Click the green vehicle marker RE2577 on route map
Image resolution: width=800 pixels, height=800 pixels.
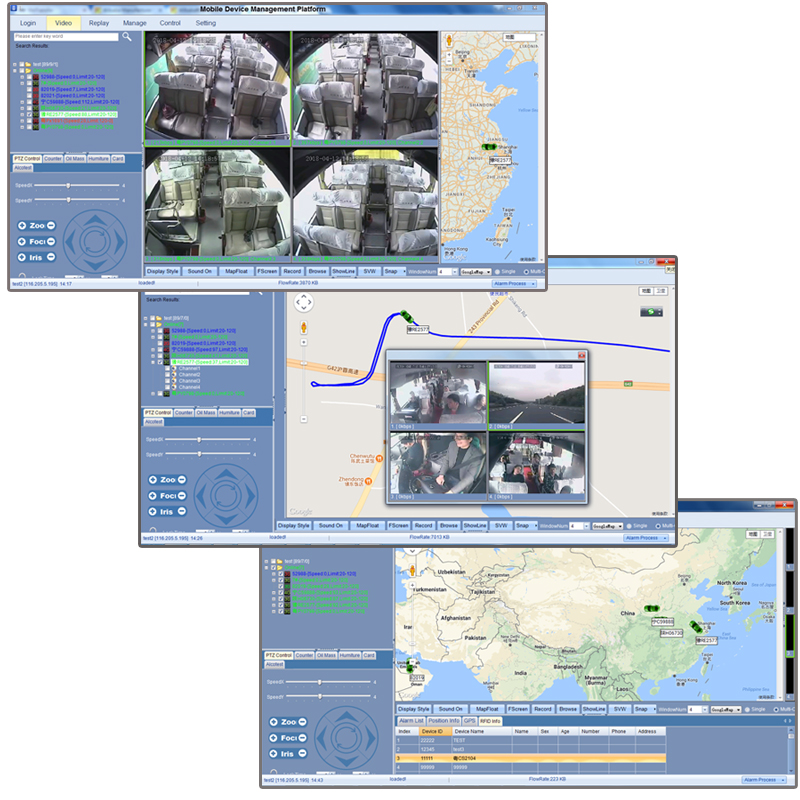pyautogui.click(x=406, y=316)
